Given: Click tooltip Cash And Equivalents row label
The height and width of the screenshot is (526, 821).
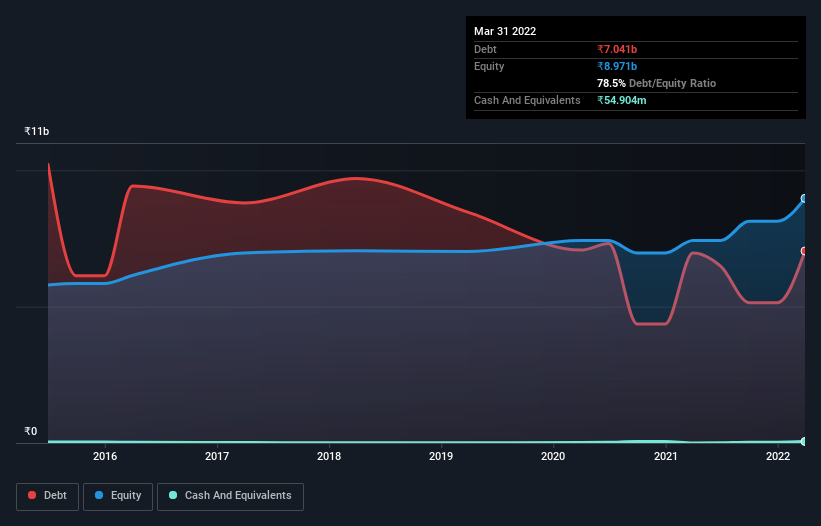Looking at the screenshot, I should 527,100.
